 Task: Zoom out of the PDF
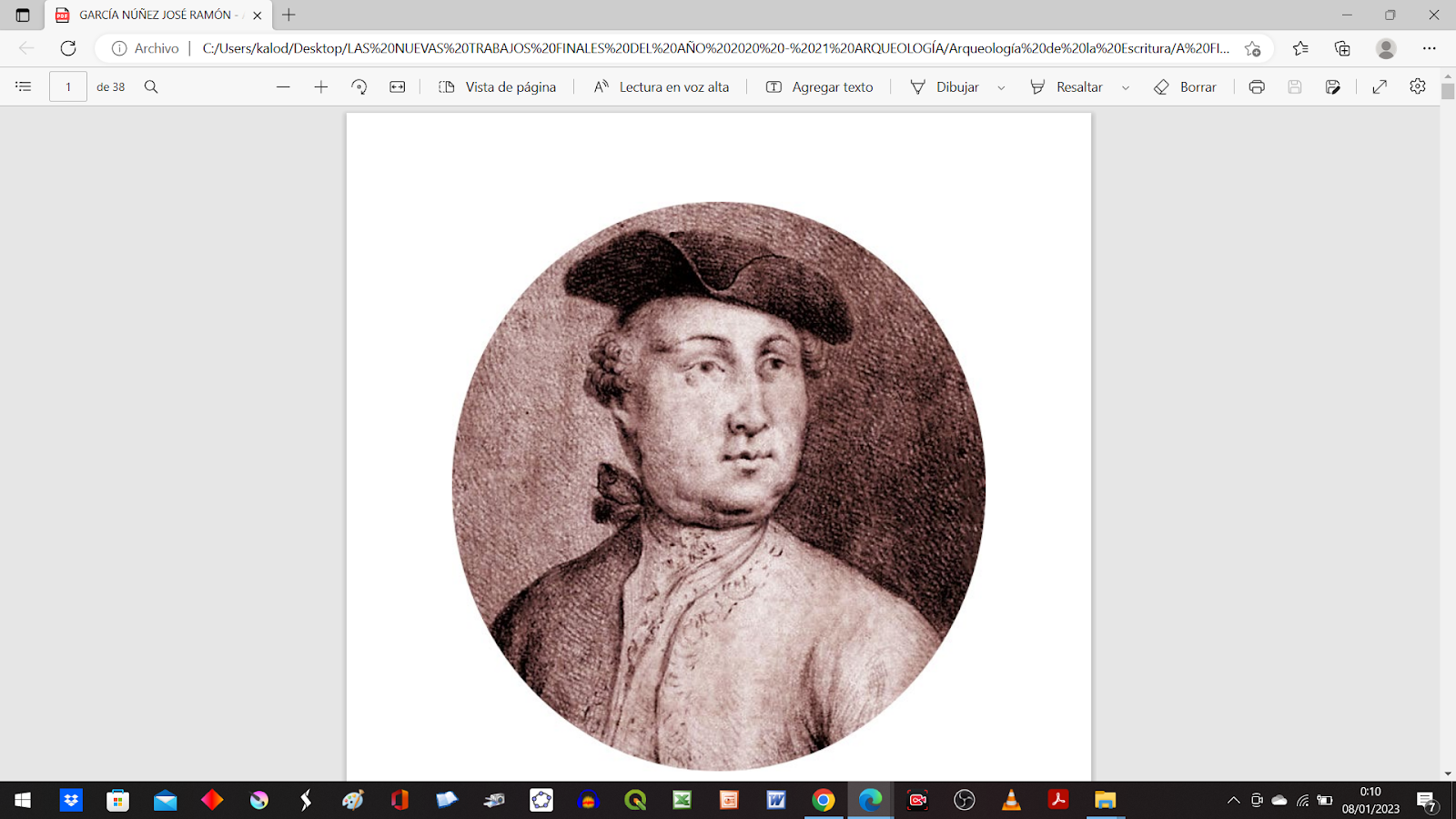283,86
